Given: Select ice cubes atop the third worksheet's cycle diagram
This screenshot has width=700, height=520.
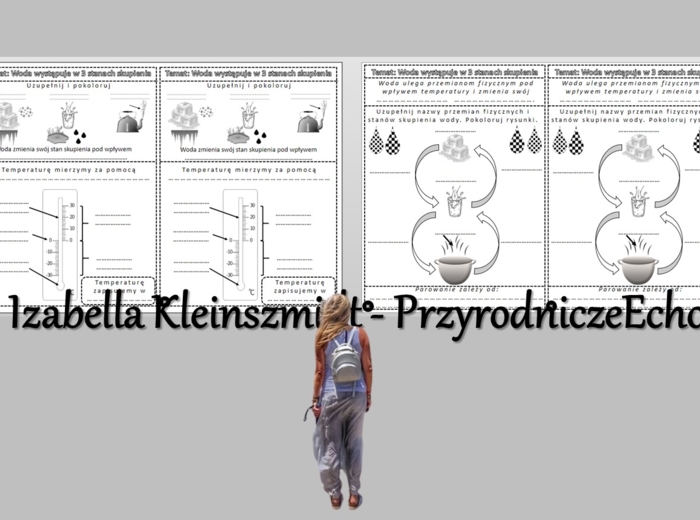Looking at the screenshot, I should (x=455, y=147).
